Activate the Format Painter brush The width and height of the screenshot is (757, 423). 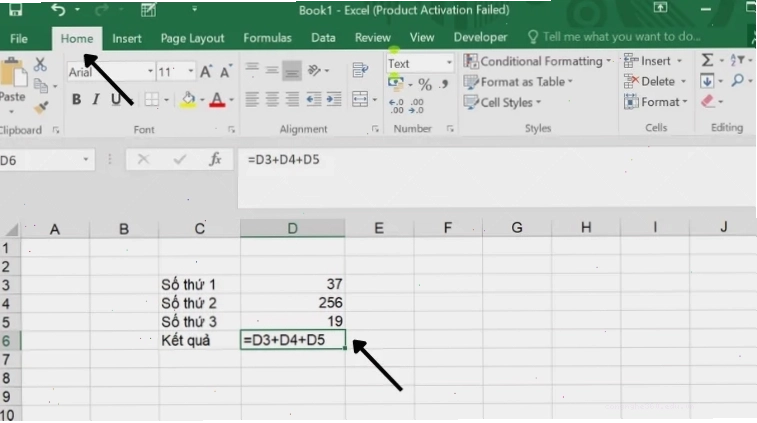click(x=41, y=107)
